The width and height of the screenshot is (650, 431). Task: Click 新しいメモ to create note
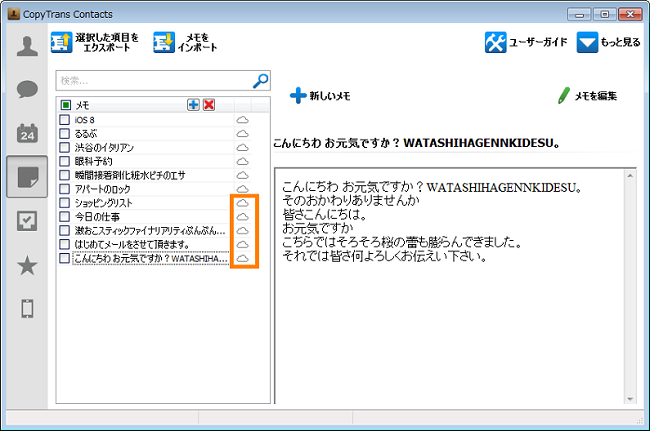coord(320,96)
